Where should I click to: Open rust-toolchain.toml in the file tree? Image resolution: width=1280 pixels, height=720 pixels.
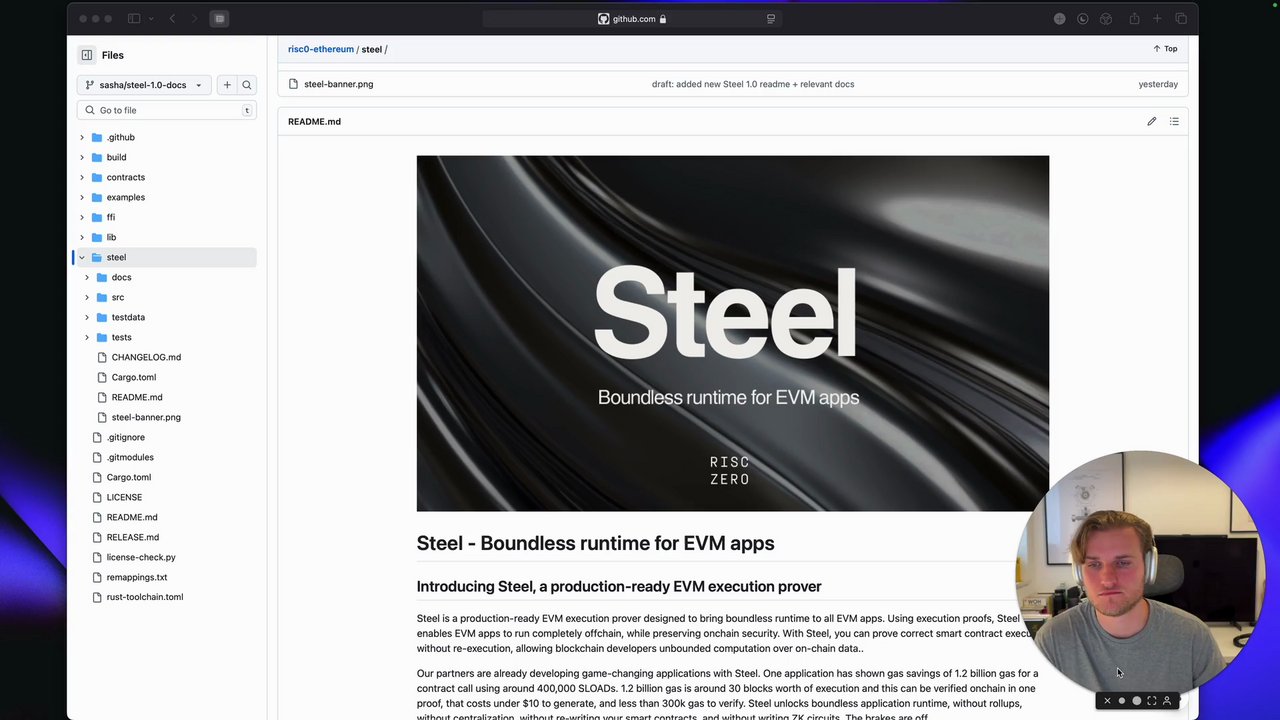pyautogui.click(x=145, y=597)
